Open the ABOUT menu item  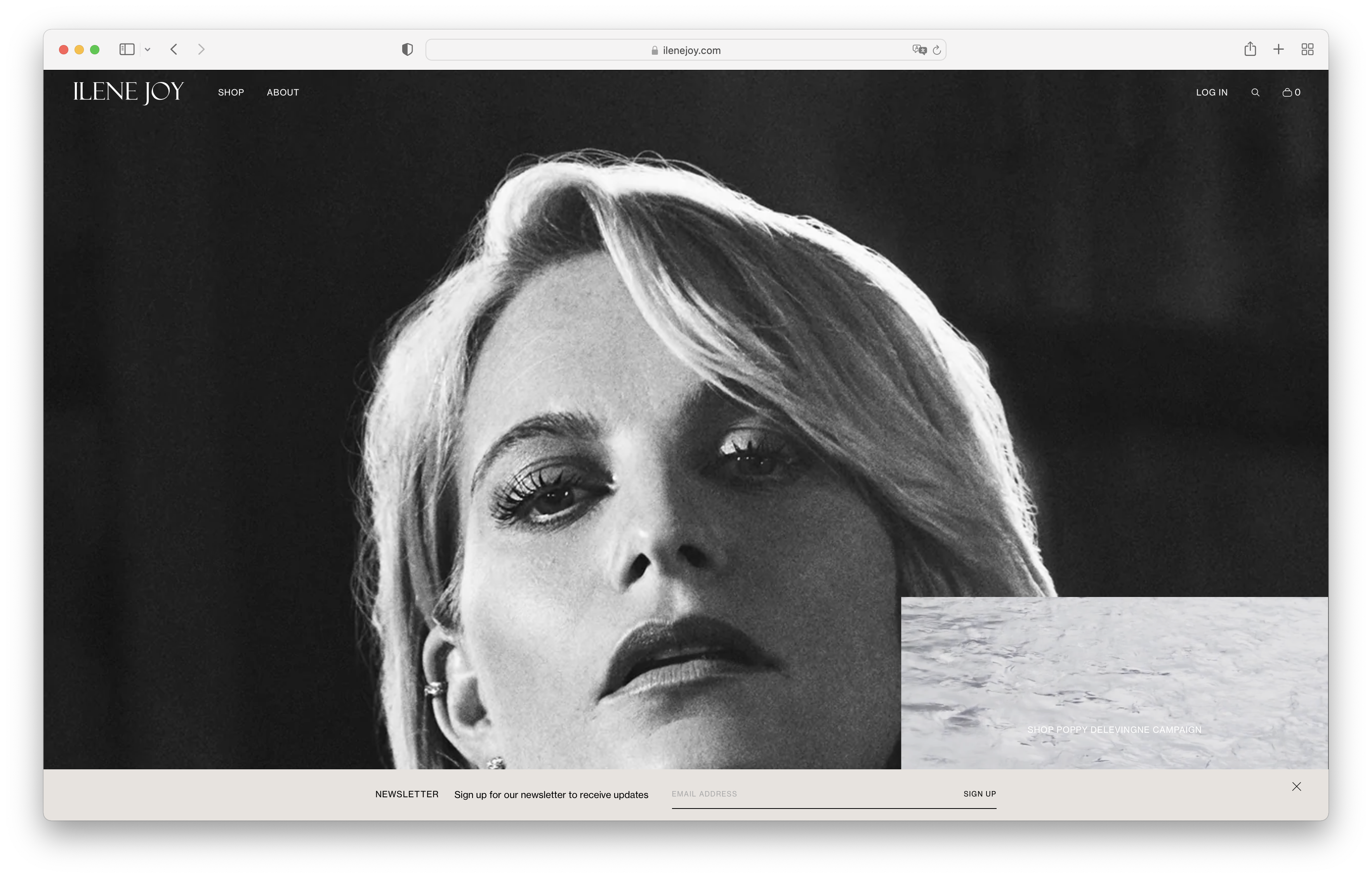tap(283, 92)
